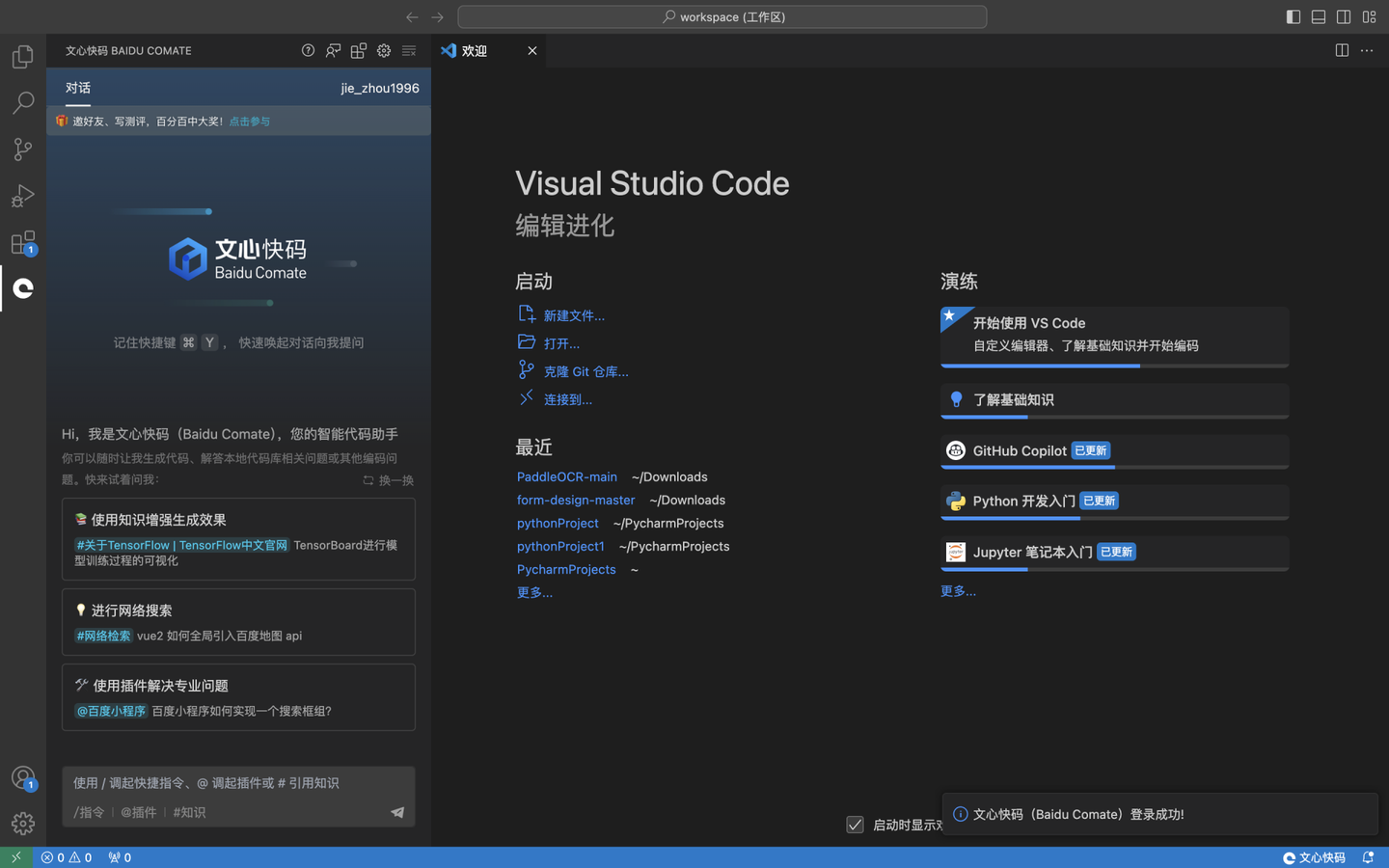Toggle secondary side bar layout icon
Image resolution: width=1389 pixels, height=868 pixels.
pos(1344,16)
